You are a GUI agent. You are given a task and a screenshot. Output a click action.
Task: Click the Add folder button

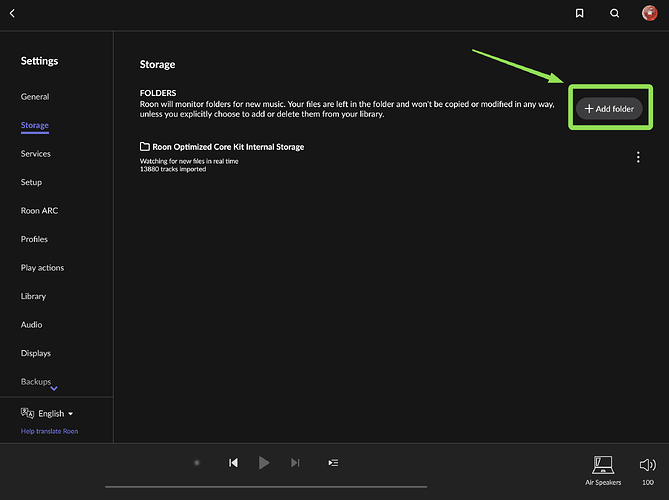click(609, 108)
